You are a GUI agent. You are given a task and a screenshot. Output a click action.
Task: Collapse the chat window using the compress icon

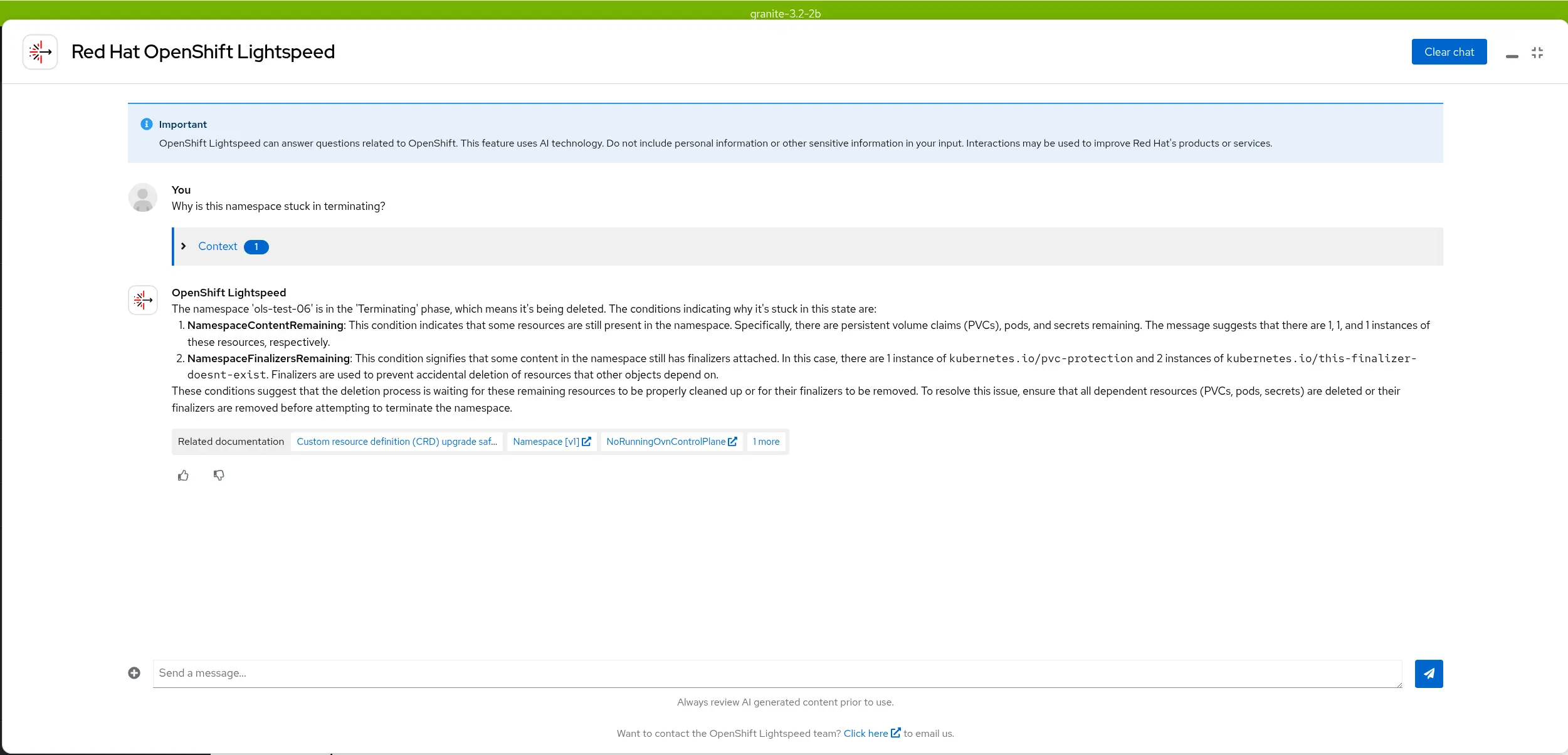click(1537, 53)
